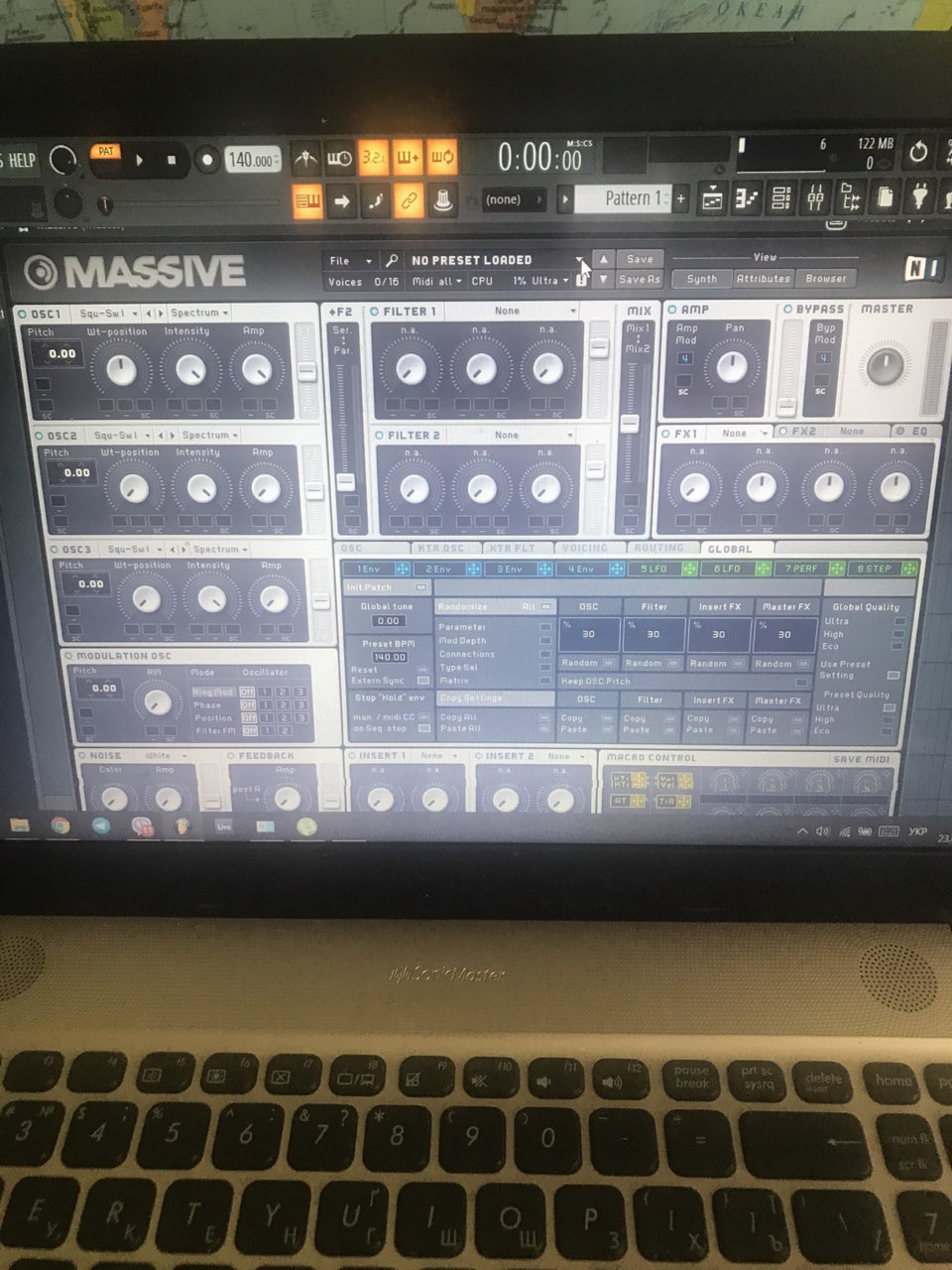Click the next preset up arrow

tap(604, 259)
